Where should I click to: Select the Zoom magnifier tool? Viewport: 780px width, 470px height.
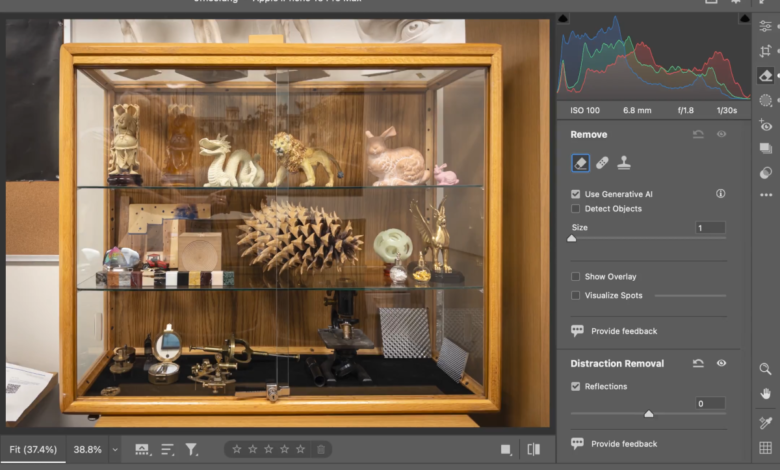point(766,369)
